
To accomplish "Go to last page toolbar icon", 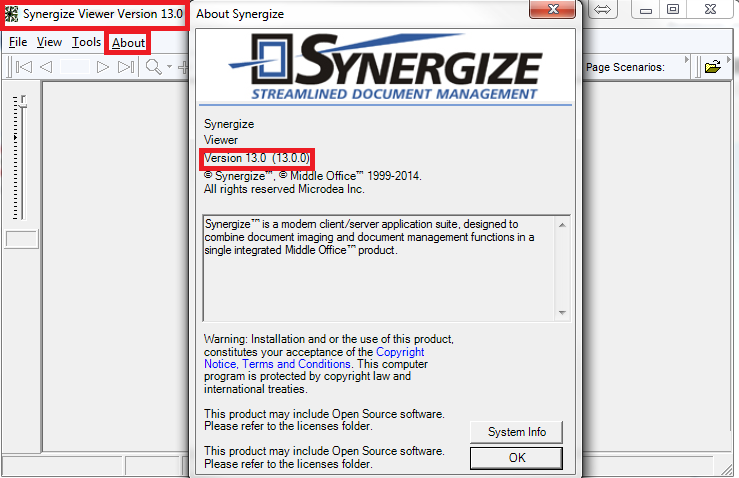I will pyautogui.click(x=126, y=67).
